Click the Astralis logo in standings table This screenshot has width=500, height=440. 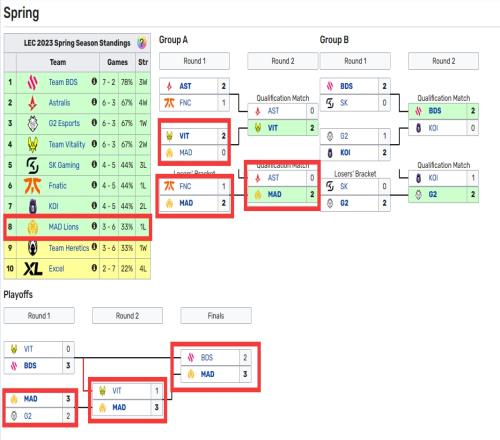click(x=32, y=103)
